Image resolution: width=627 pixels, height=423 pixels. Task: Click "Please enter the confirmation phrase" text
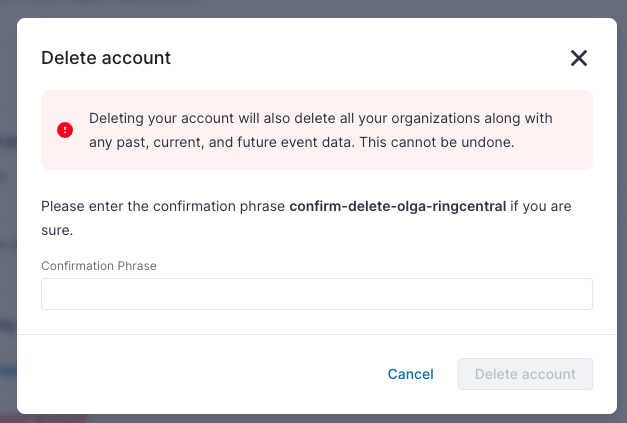tap(163, 206)
